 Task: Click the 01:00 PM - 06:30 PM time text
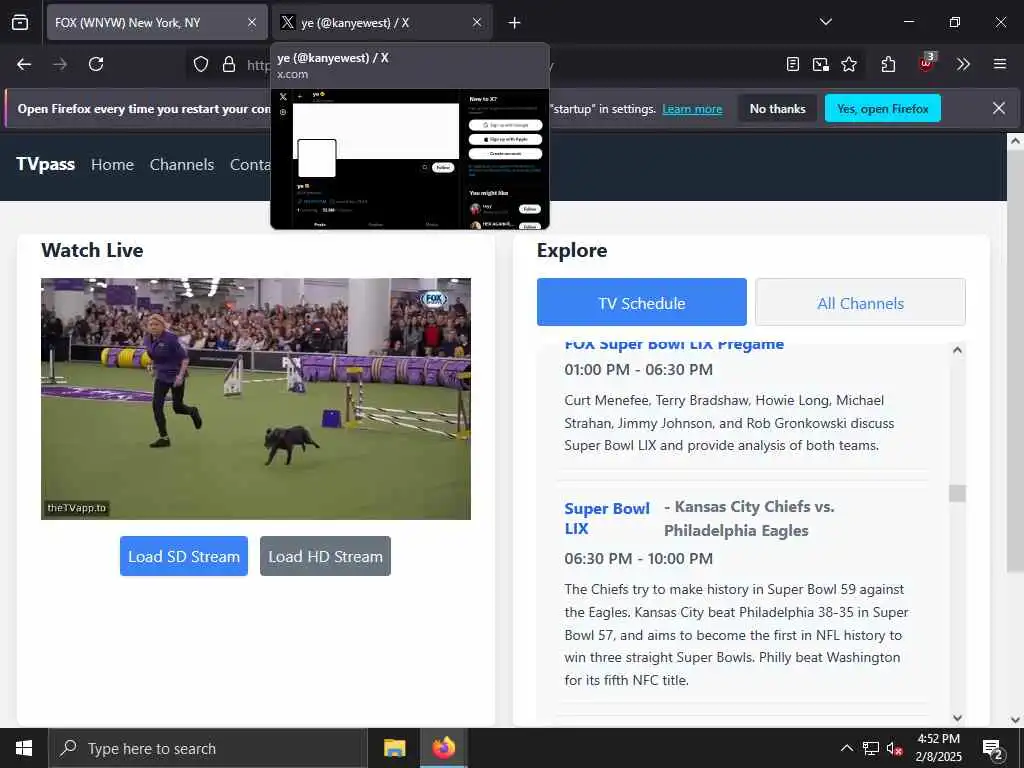pos(638,370)
